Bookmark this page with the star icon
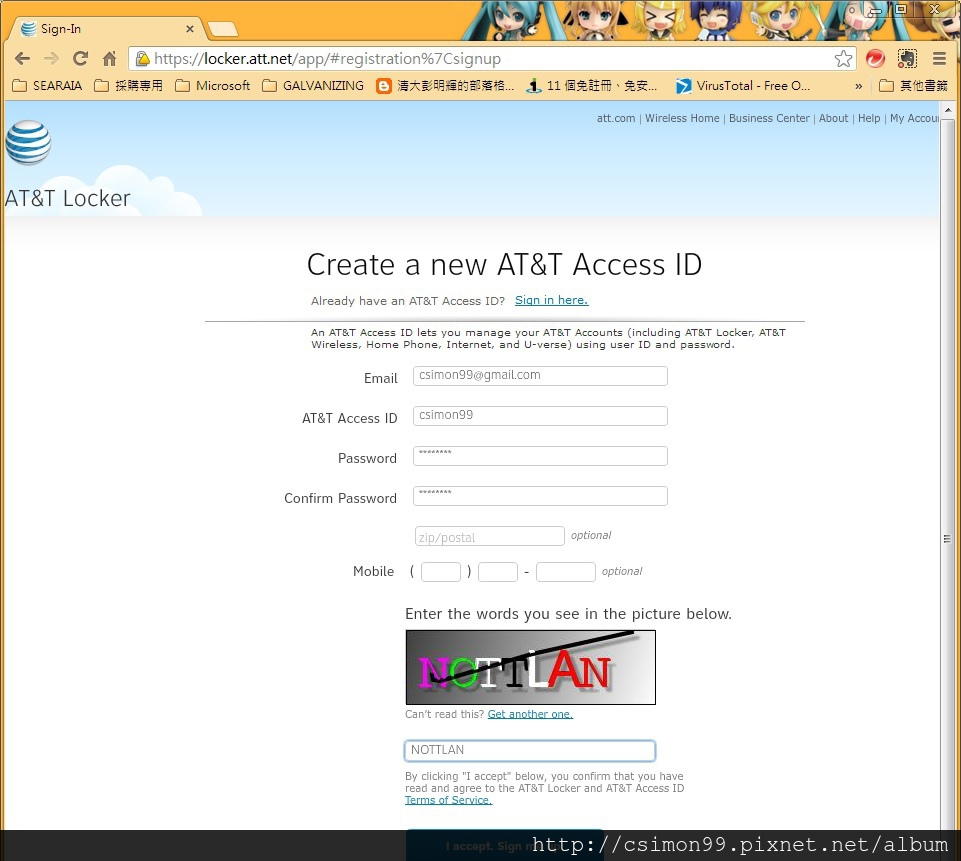 click(x=843, y=59)
